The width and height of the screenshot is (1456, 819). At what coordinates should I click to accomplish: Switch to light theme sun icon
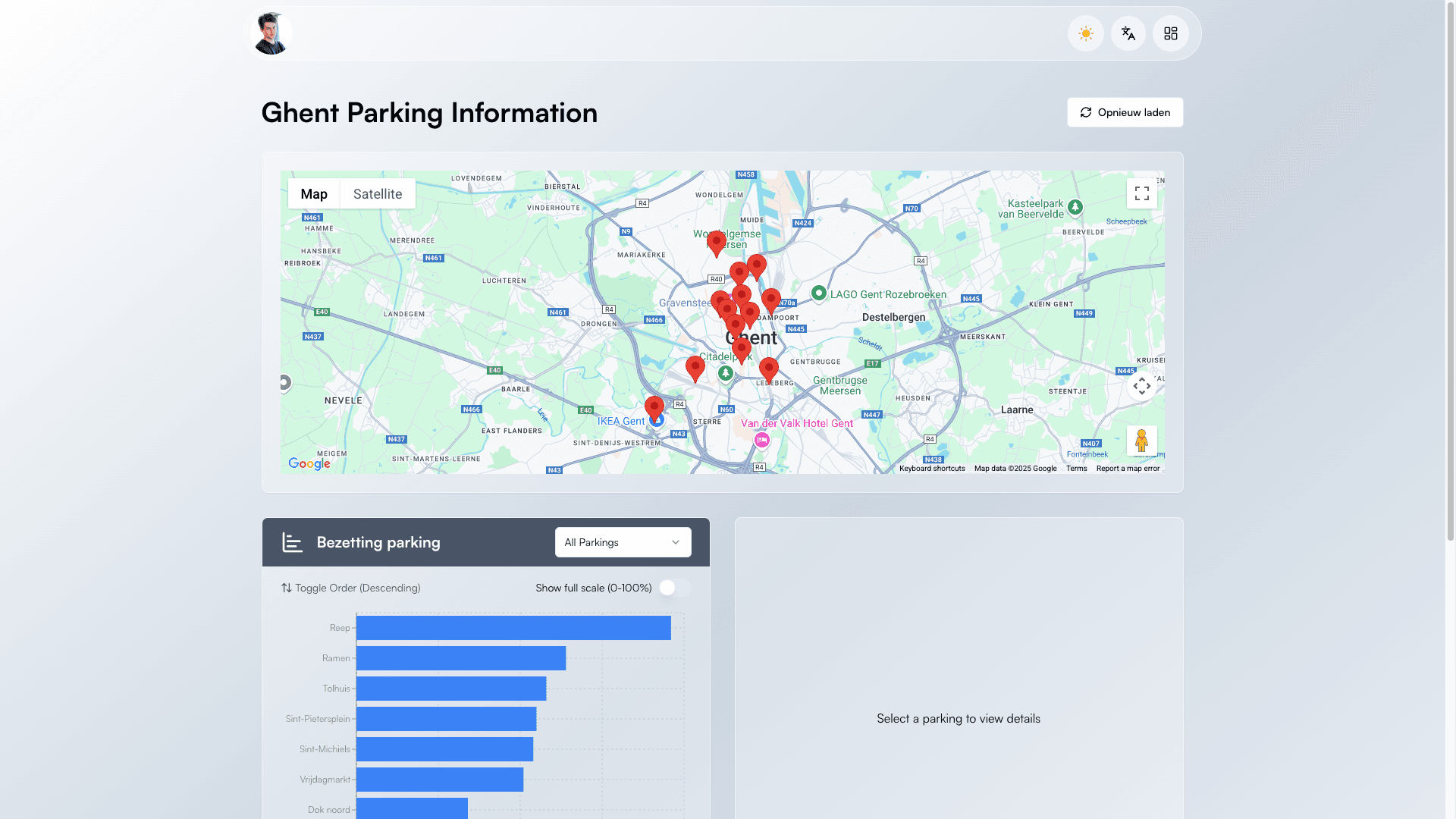(x=1086, y=33)
